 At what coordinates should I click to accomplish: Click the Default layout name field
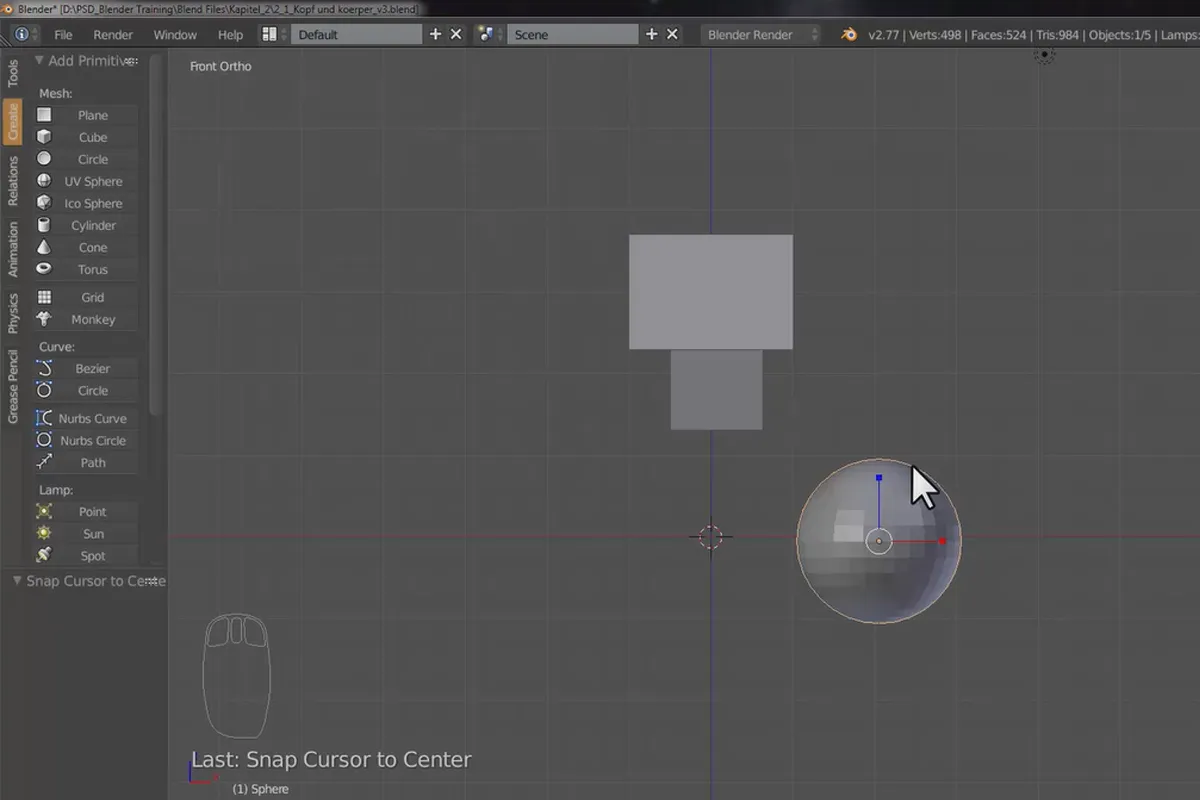click(x=357, y=34)
